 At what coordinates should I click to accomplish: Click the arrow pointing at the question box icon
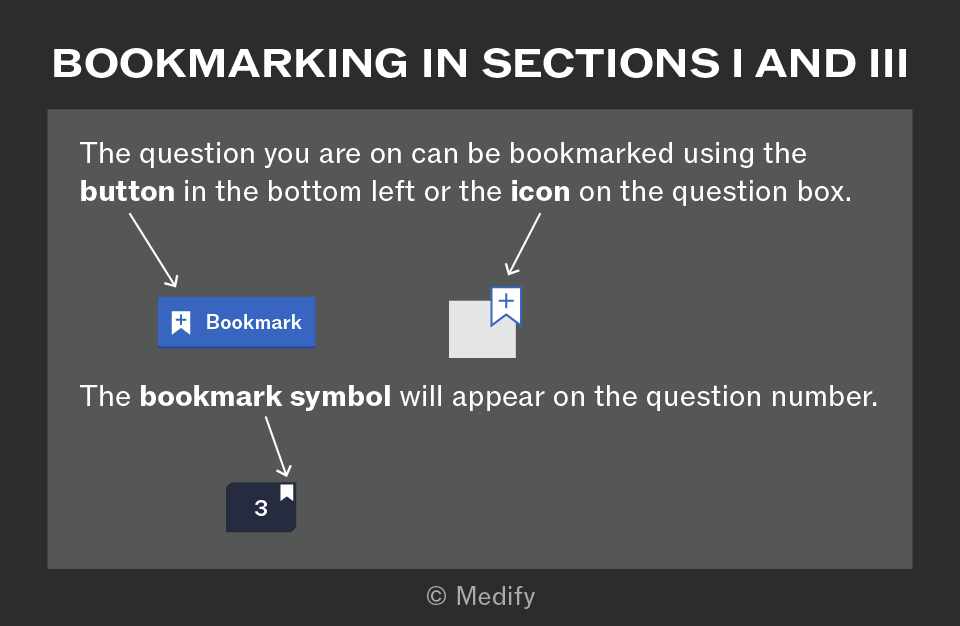click(x=523, y=244)
